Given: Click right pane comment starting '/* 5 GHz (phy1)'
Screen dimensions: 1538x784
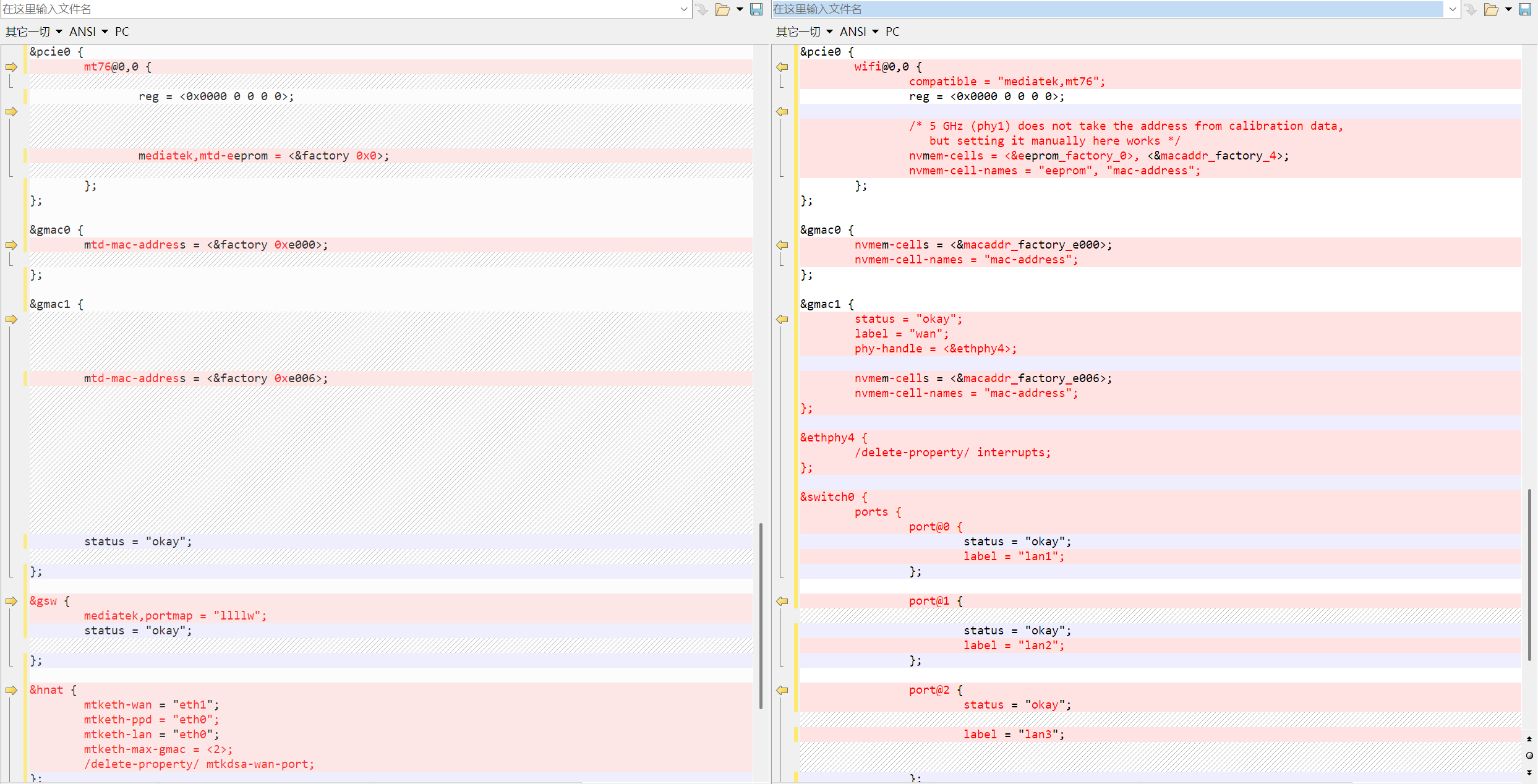Looking at the screenshot, I should (1126, 126).
